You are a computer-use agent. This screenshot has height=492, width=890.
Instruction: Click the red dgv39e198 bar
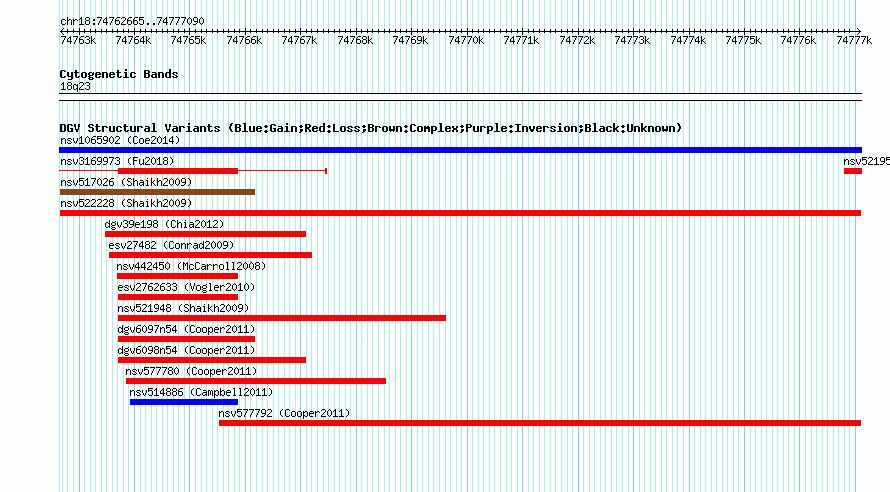pos(205,234)
